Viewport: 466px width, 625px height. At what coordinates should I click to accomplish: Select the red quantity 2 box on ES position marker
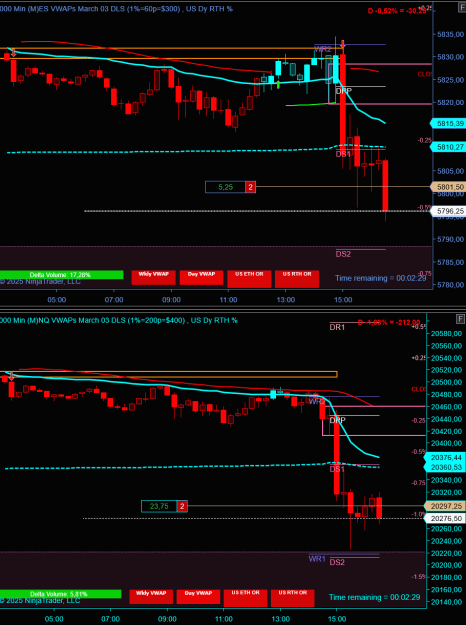tap(250, 187)
